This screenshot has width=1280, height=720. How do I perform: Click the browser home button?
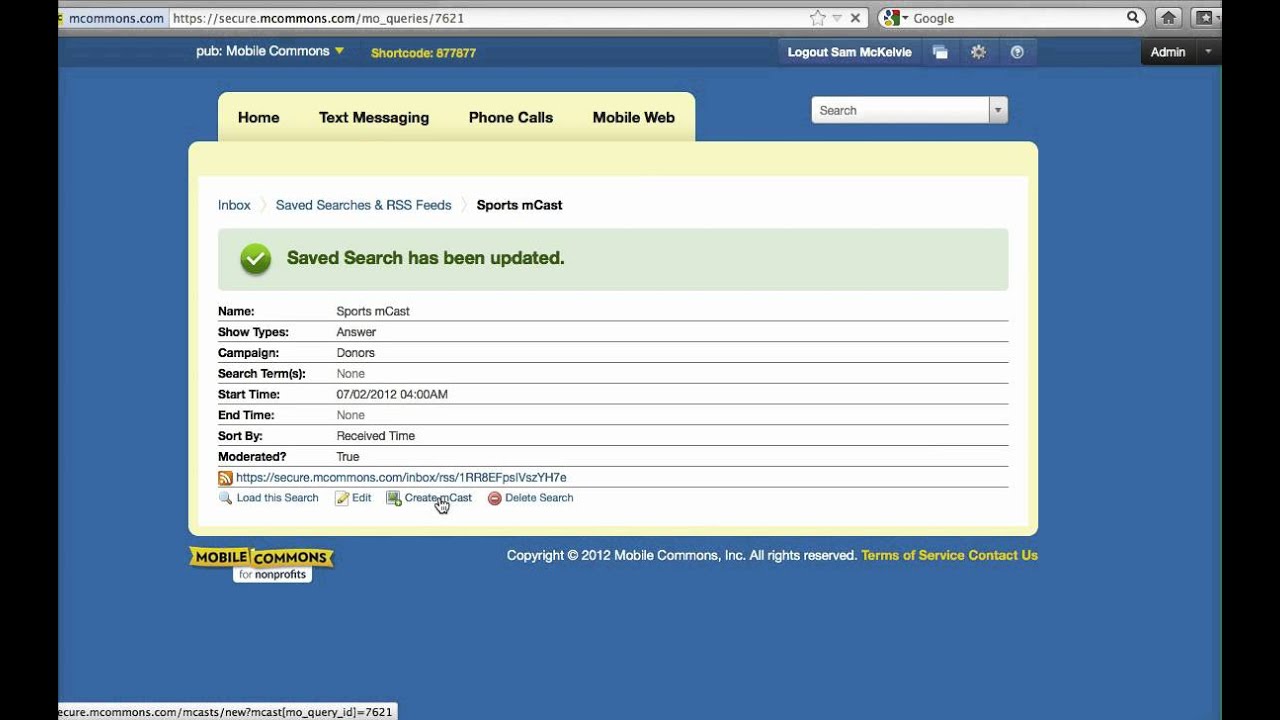tap(1168, 18)
